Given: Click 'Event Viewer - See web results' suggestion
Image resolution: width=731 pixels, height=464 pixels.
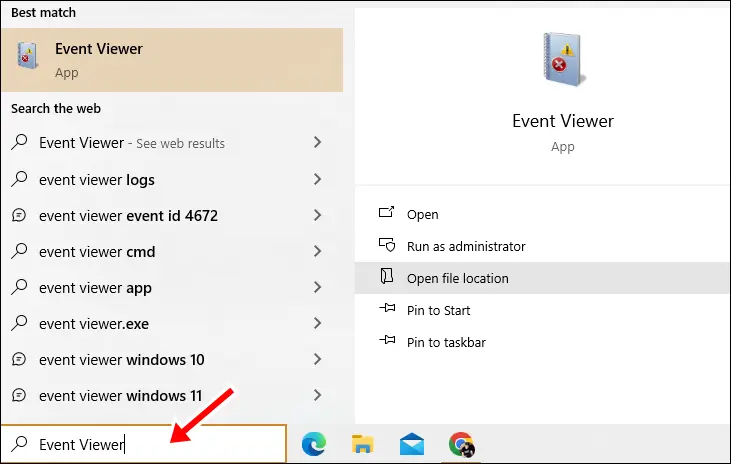Looking at the screenshot, I should pos(131,143).
